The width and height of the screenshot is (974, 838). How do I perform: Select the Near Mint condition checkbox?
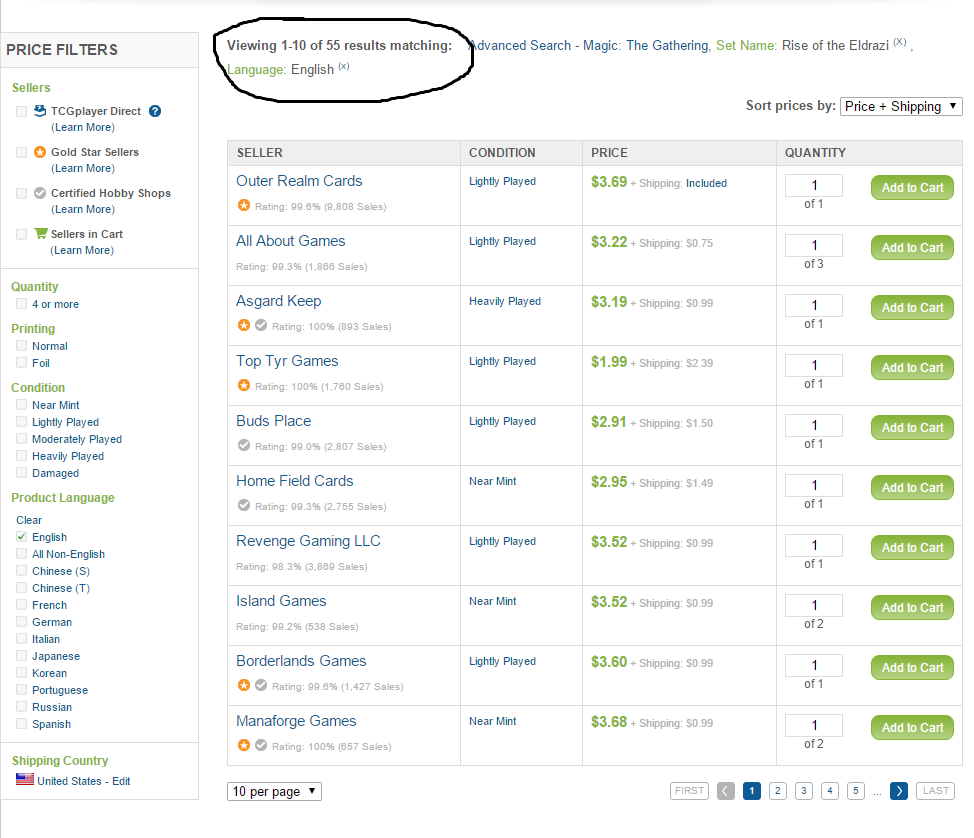pos(22,405)
